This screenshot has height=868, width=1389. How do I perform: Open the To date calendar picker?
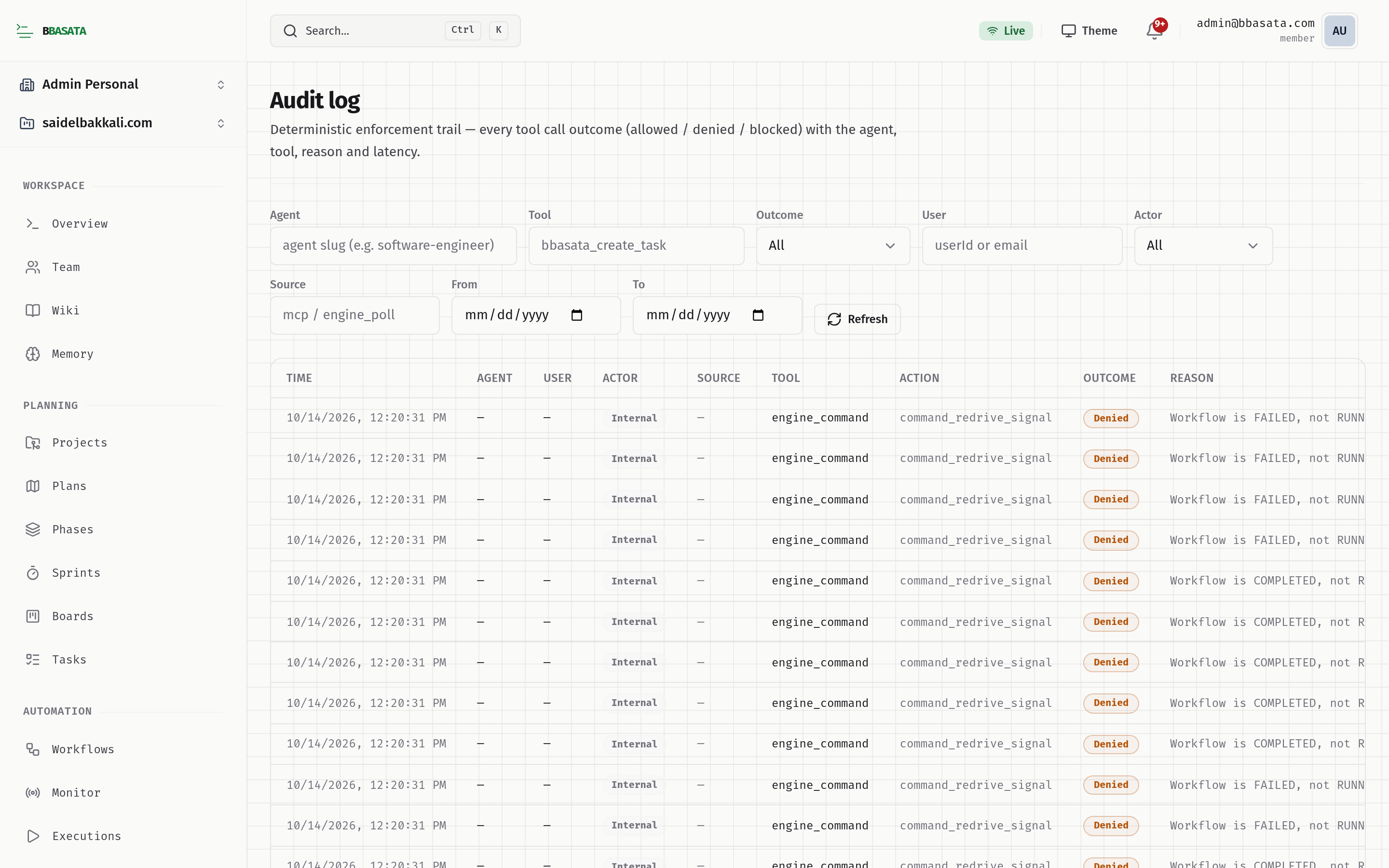(x=758, y=315)
